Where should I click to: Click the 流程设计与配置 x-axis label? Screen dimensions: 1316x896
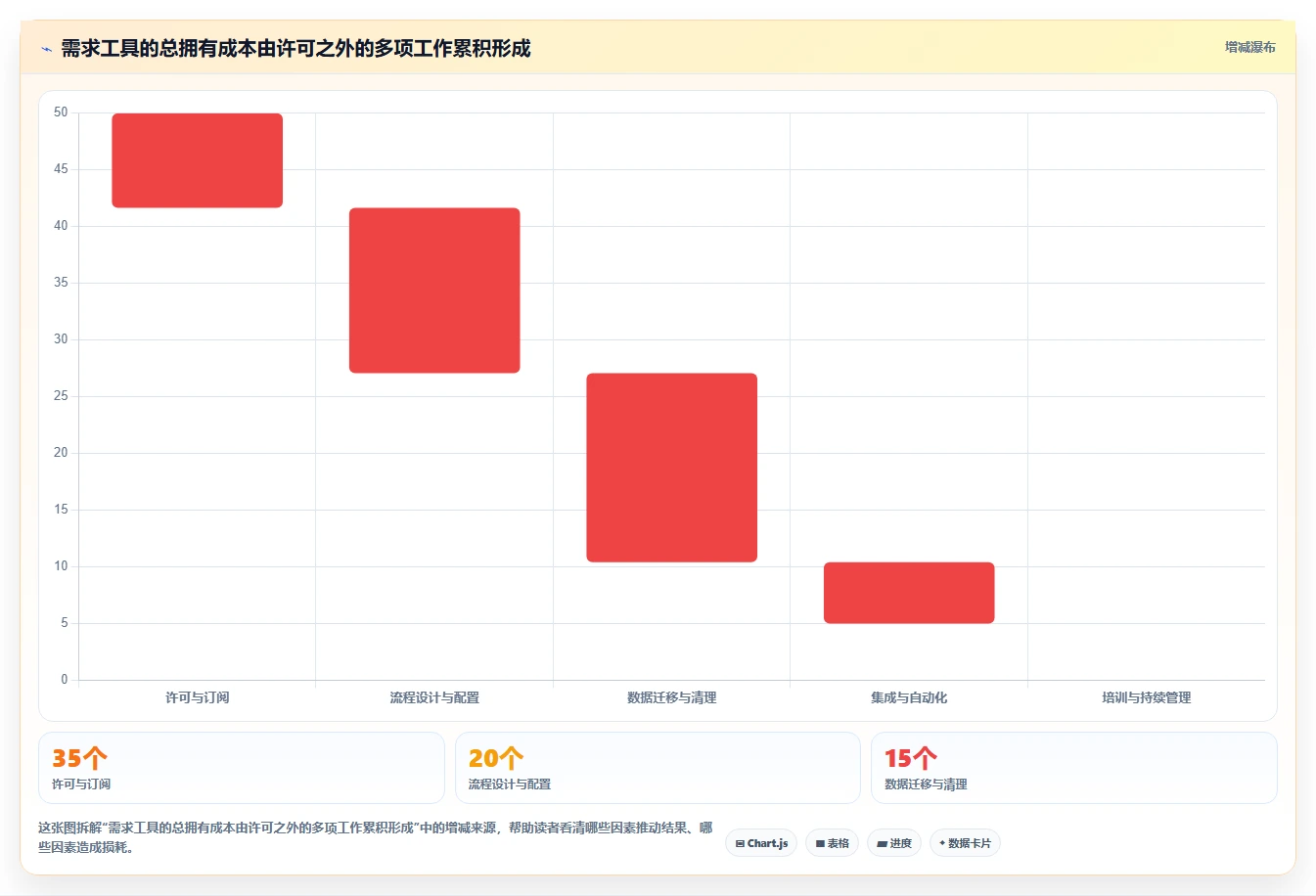(x=434, y=697)
